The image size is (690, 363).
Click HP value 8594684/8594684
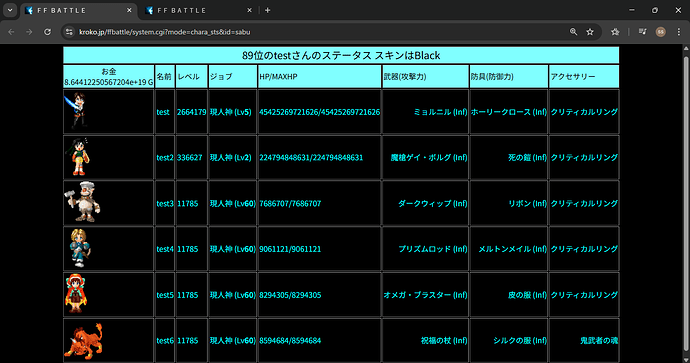click(x=290, y=341)
